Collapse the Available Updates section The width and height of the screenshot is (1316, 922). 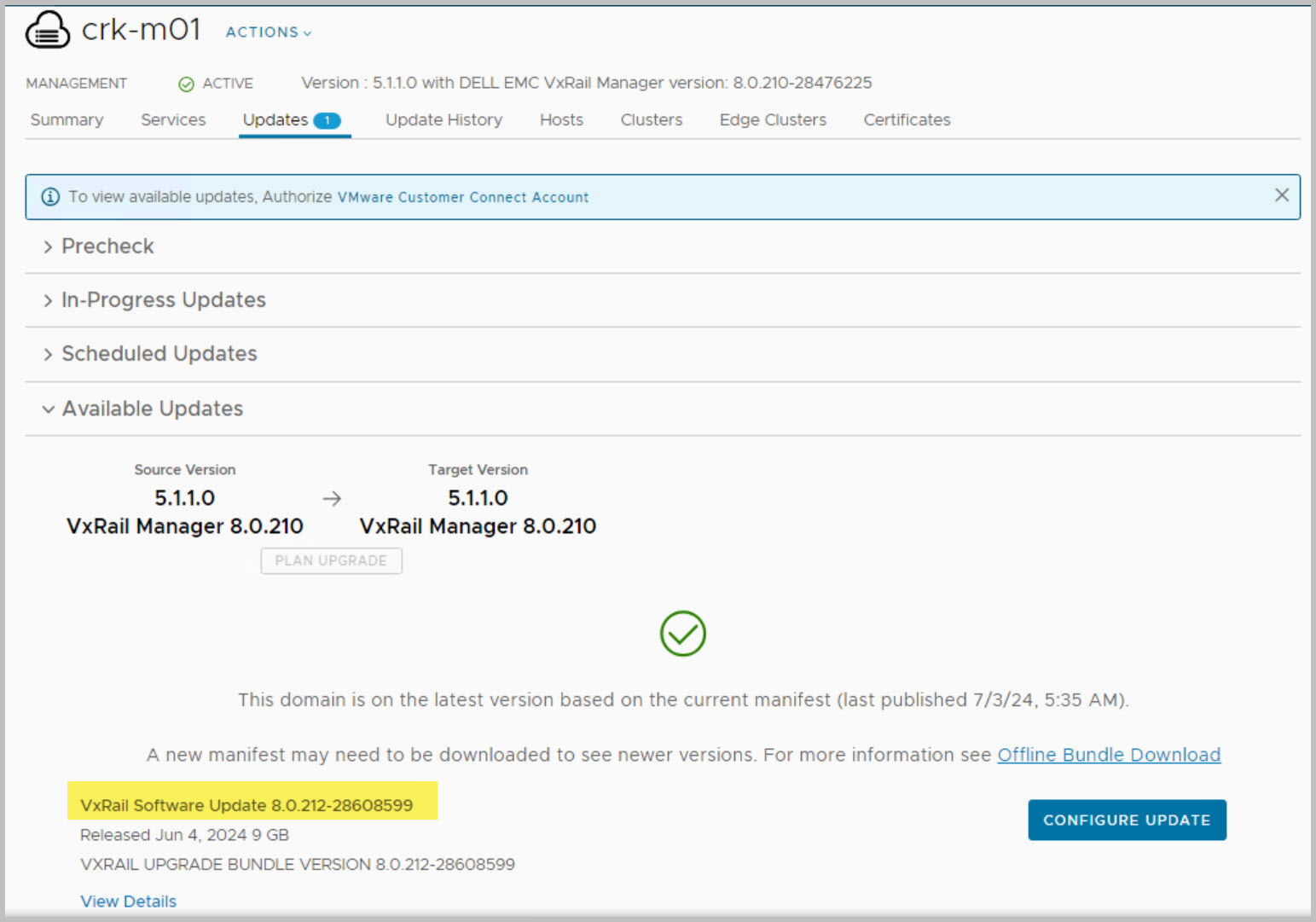(152, 409)
